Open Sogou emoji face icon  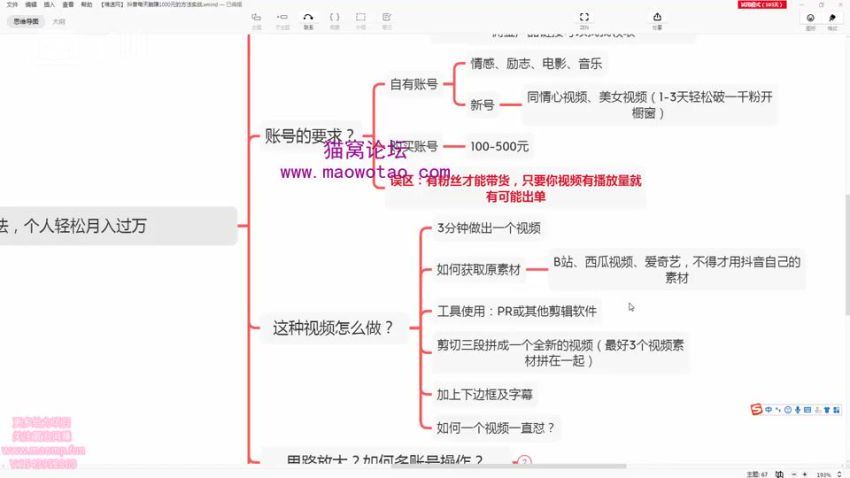788,410
